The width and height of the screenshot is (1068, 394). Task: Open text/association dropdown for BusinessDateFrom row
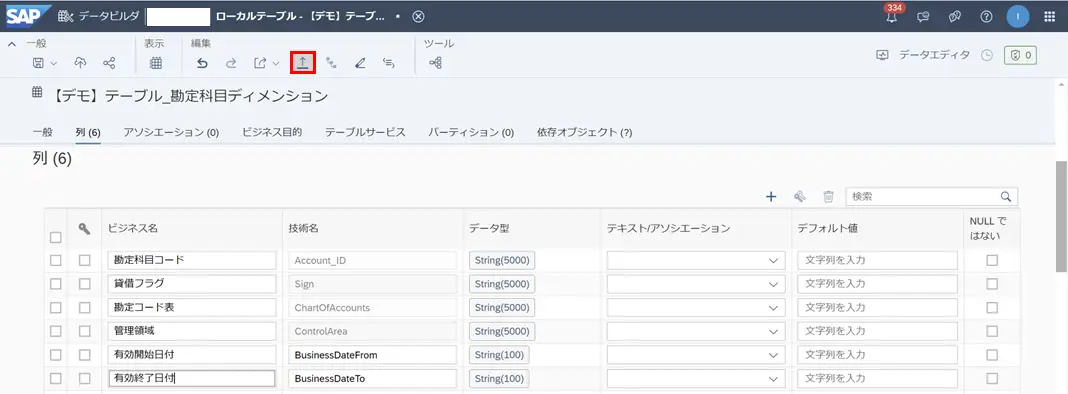point(773,355)
